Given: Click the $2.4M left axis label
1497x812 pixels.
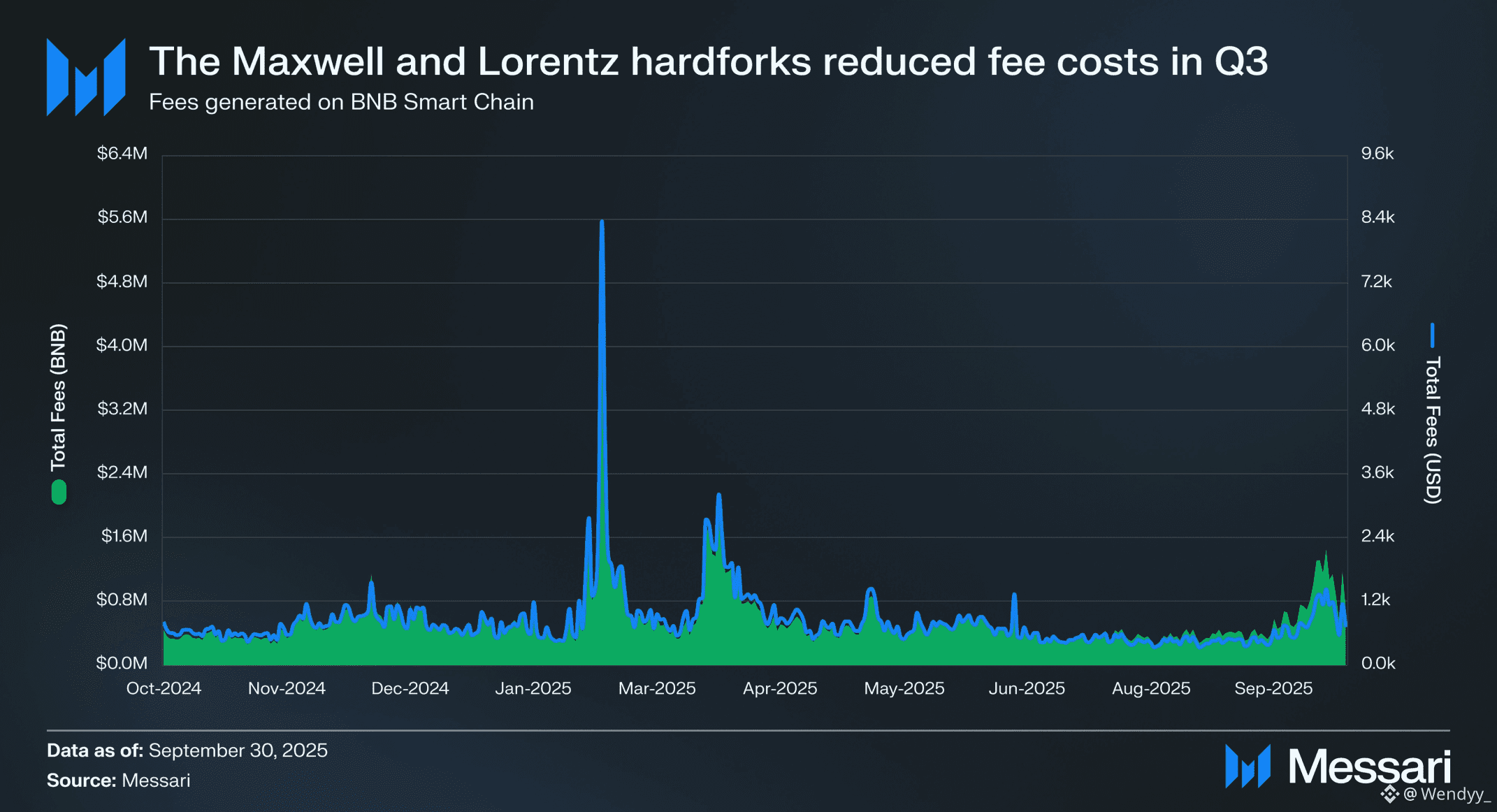Looking at the screenshot, I should pos(122,472).
